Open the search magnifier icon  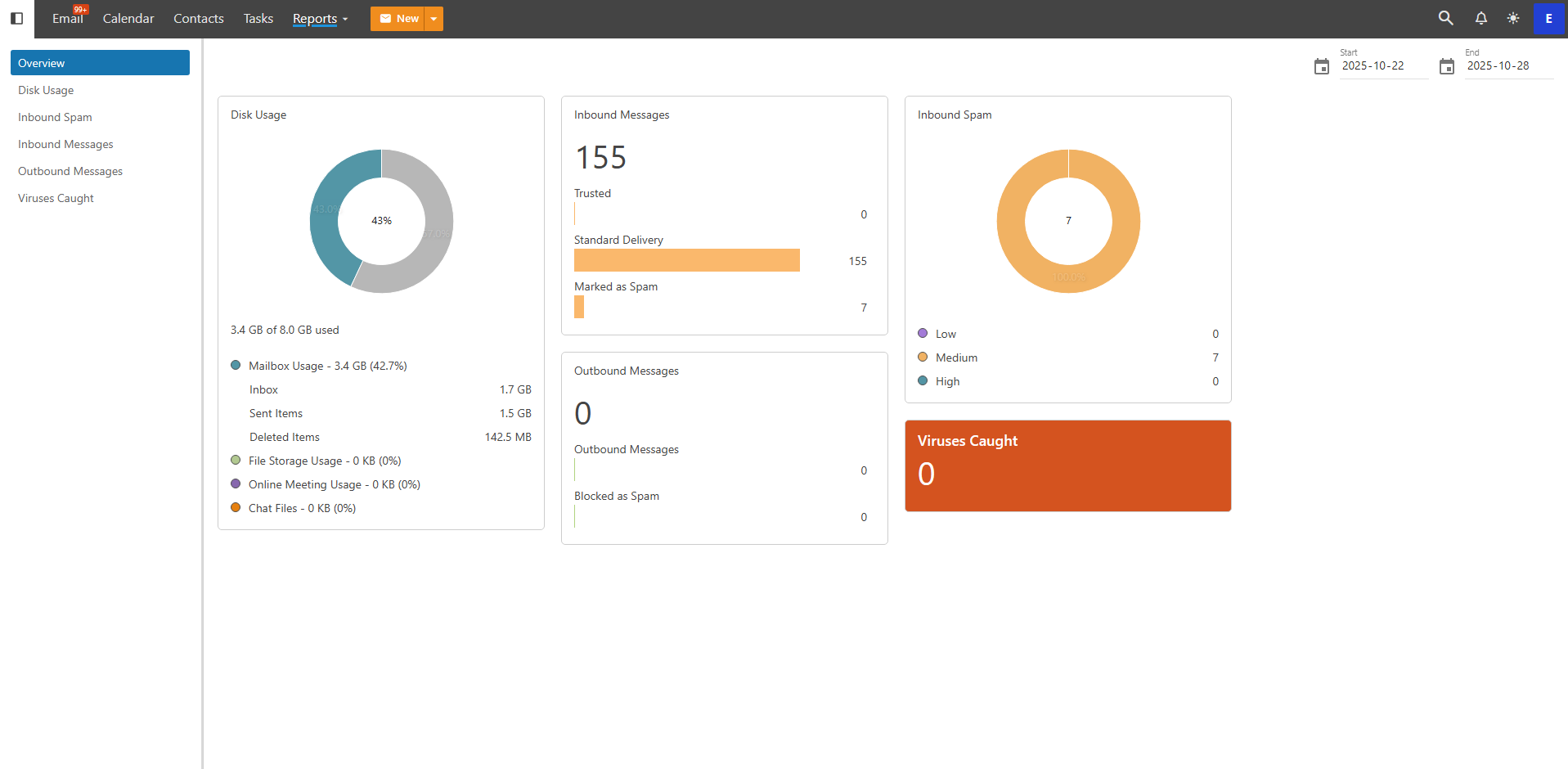click(1445, 18)
